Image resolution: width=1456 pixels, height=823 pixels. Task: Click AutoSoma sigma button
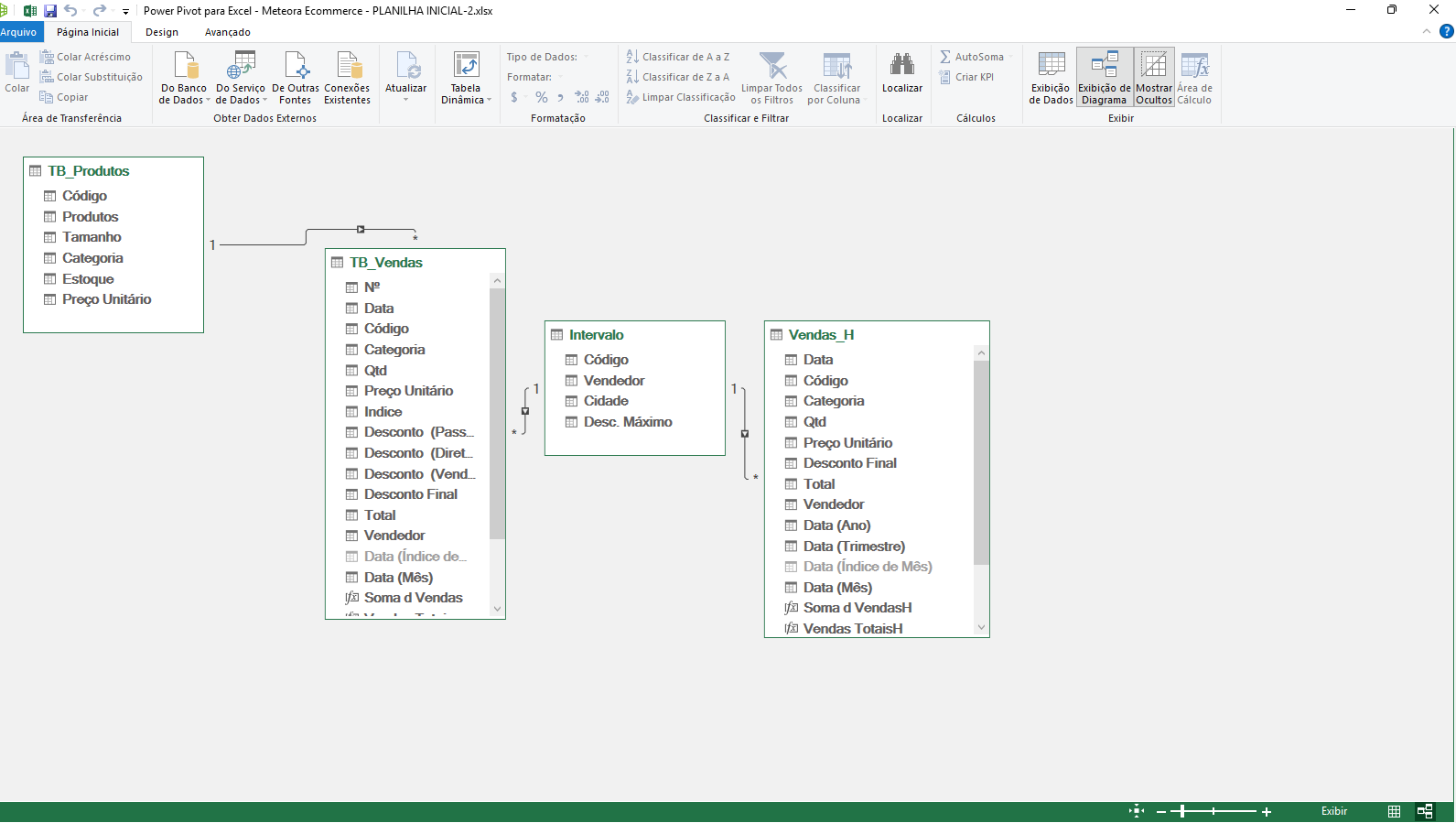click(x=972, y=57)
